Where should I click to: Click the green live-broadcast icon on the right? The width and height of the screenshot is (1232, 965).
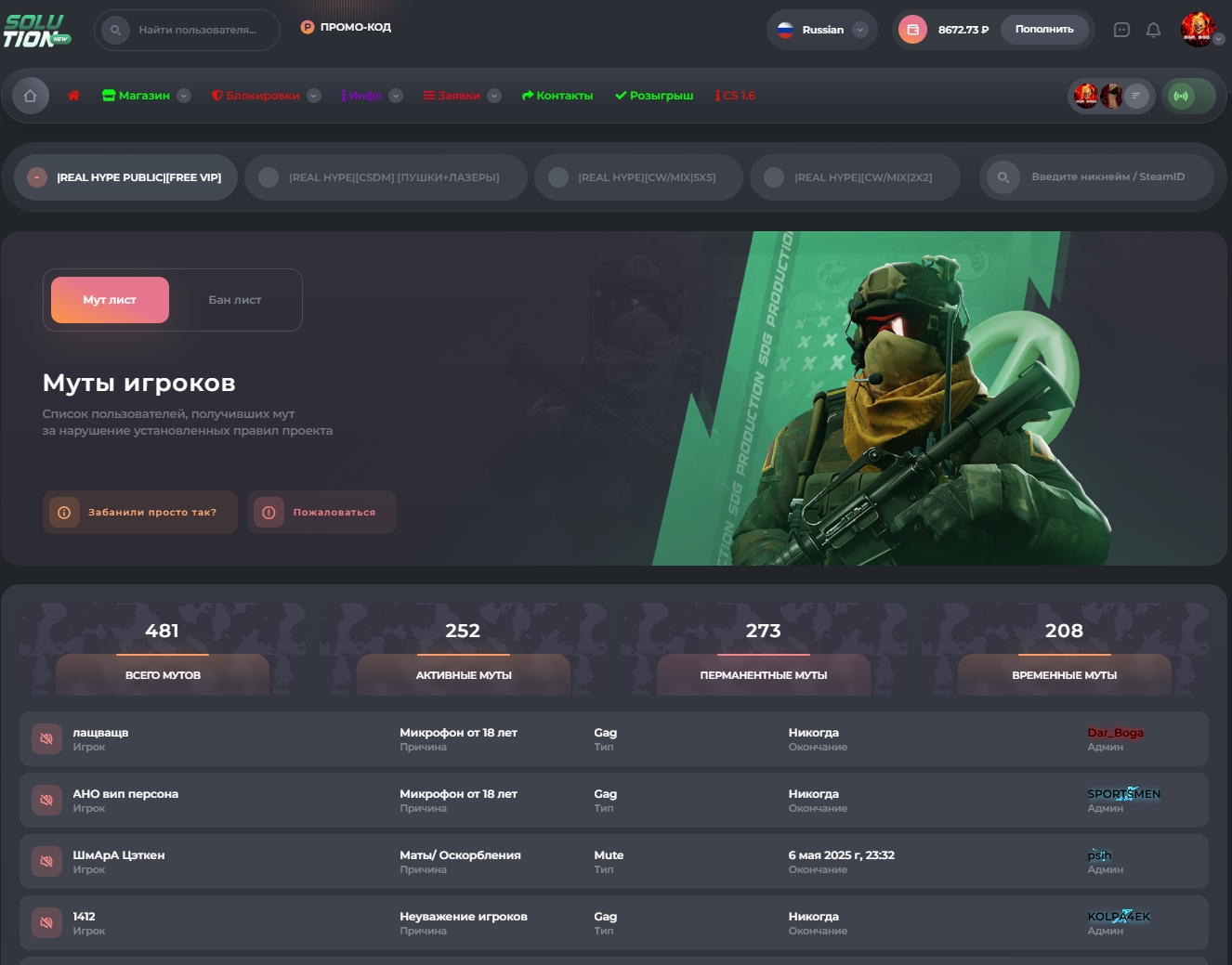[1182, 95]
